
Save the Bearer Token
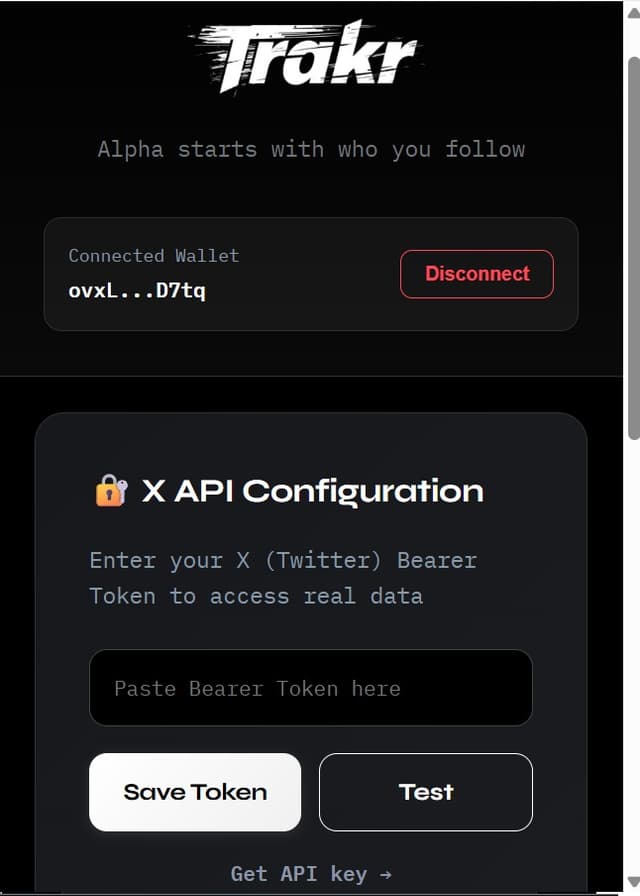pos(194,792)
